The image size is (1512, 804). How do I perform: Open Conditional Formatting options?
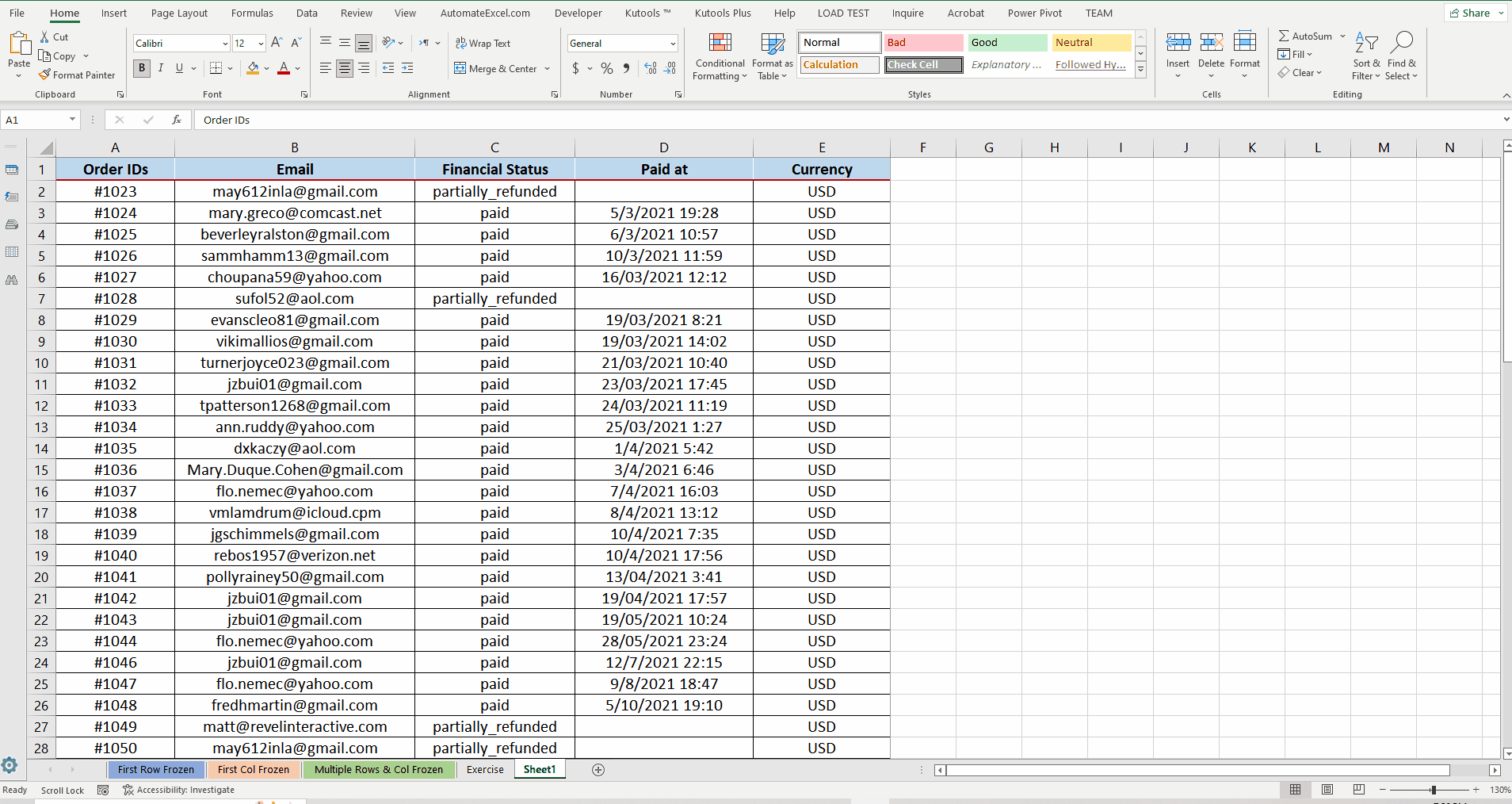tap(718, 56)
